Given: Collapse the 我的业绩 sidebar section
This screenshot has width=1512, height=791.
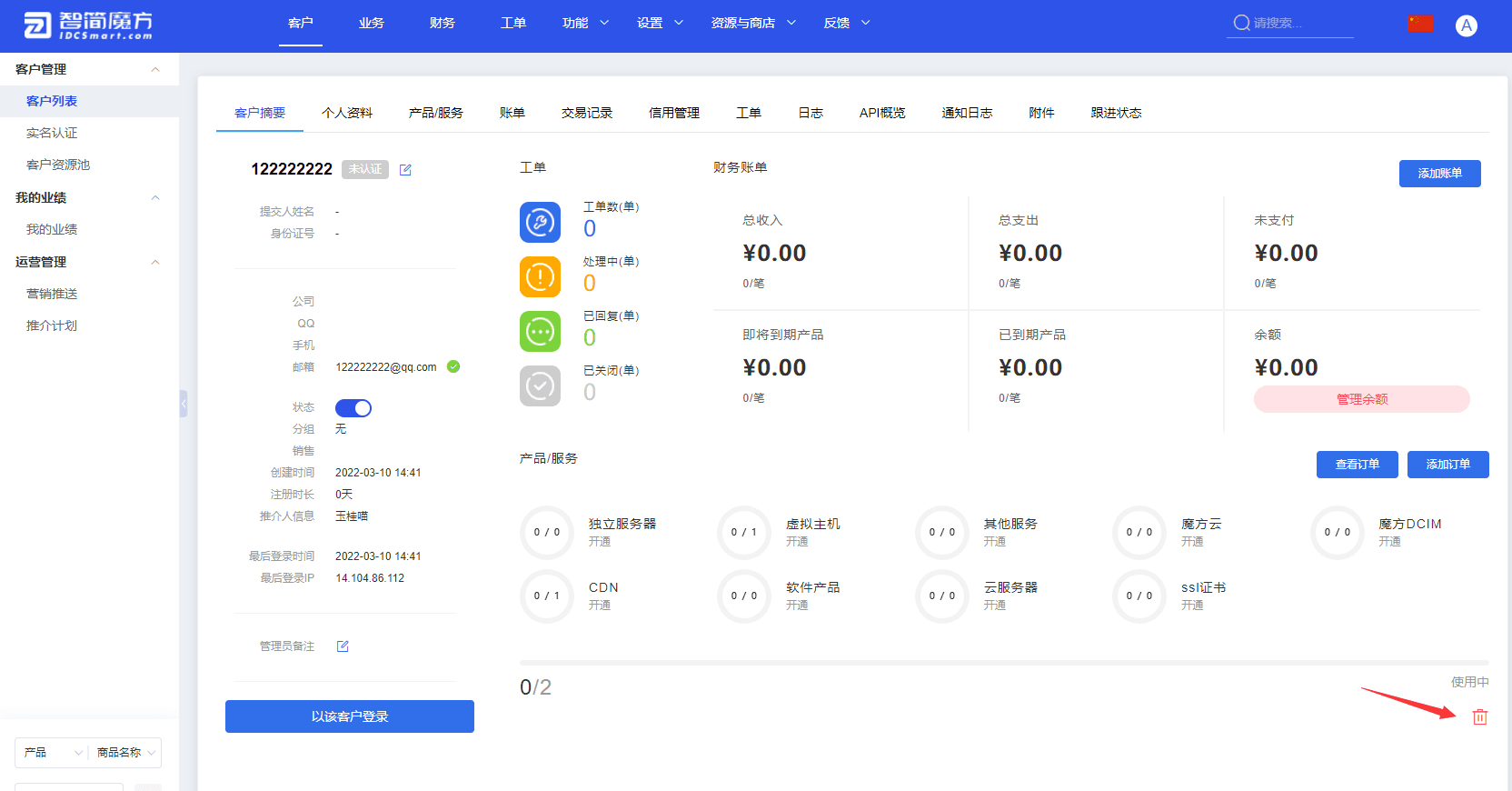Looking at the screenshot, I should (x=155, y=197).
